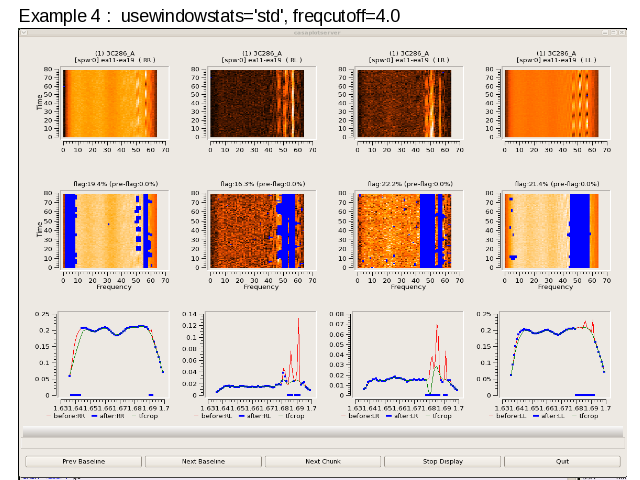Open the window menu icon in title bar
Screen dimensions: 640x480
tap(24, 33)
